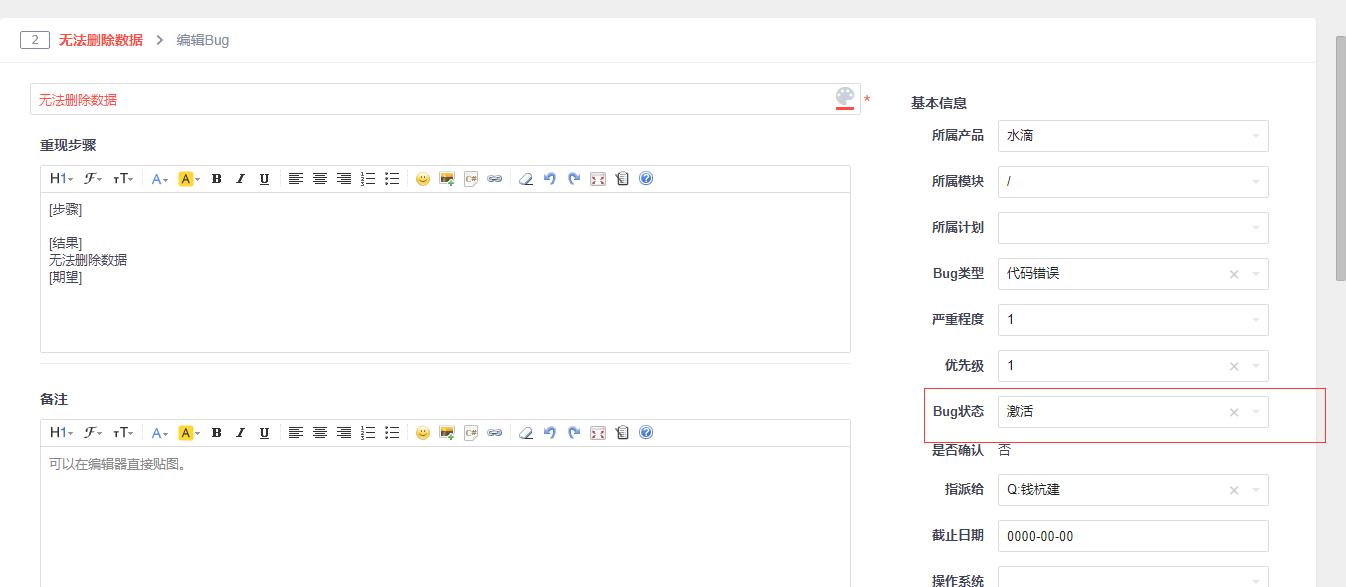The image size is (1346, 587).
Task: Open heading H1 menu in 备注 toolbar
Action: tap(61, 433)
